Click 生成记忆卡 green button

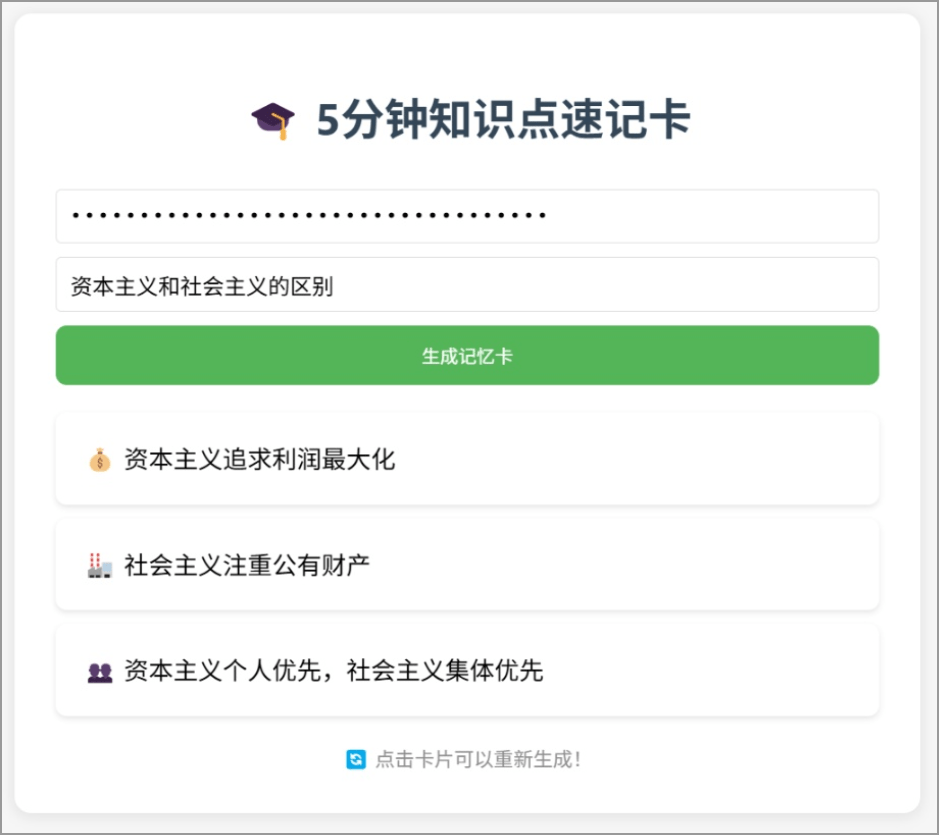467,355
